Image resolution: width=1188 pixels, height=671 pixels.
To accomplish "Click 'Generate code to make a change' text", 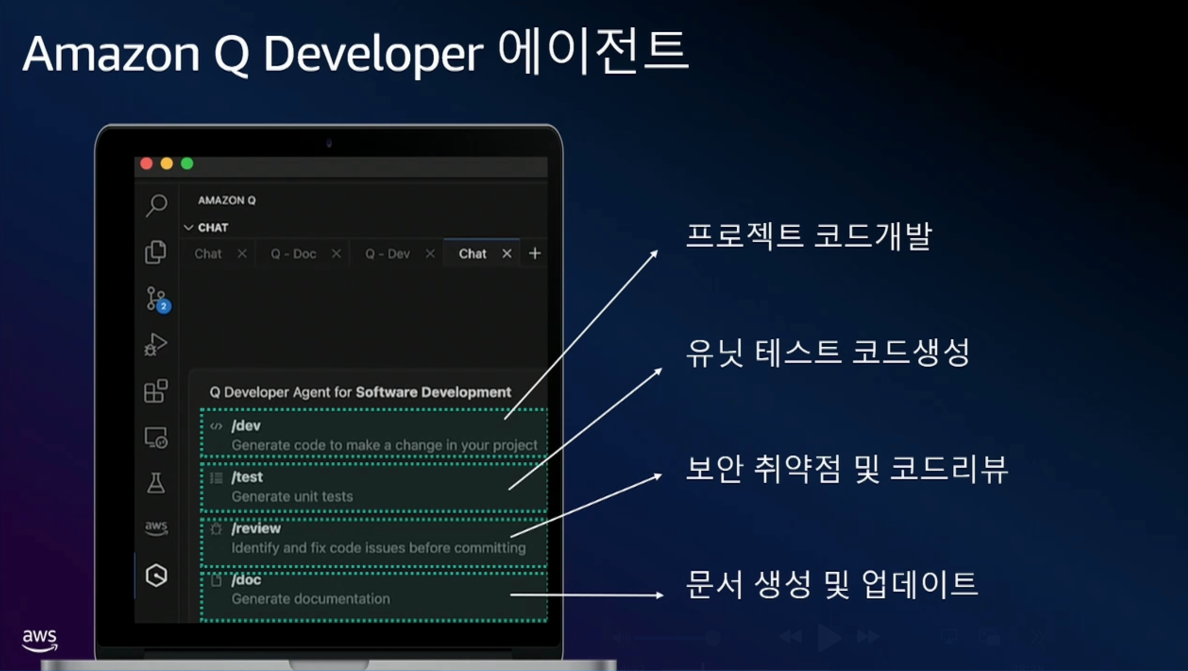I will pos(385,445).
